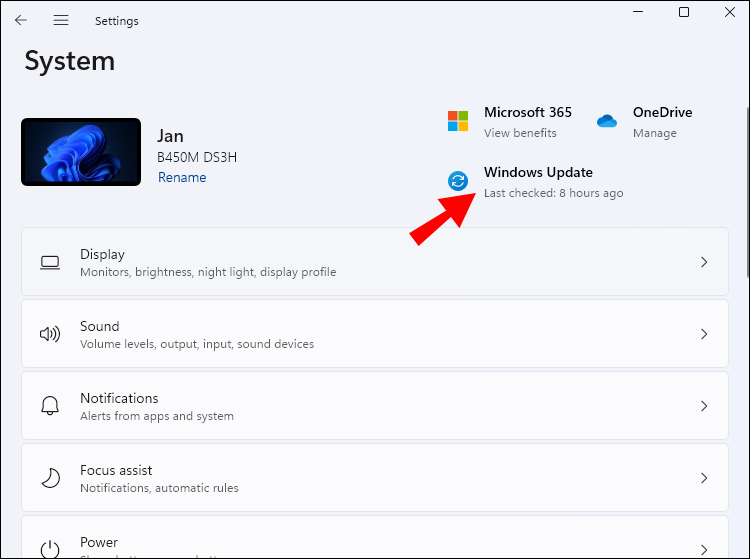750x559 pixels.
Task: Click the Rename link
Action: click(182, 177)
